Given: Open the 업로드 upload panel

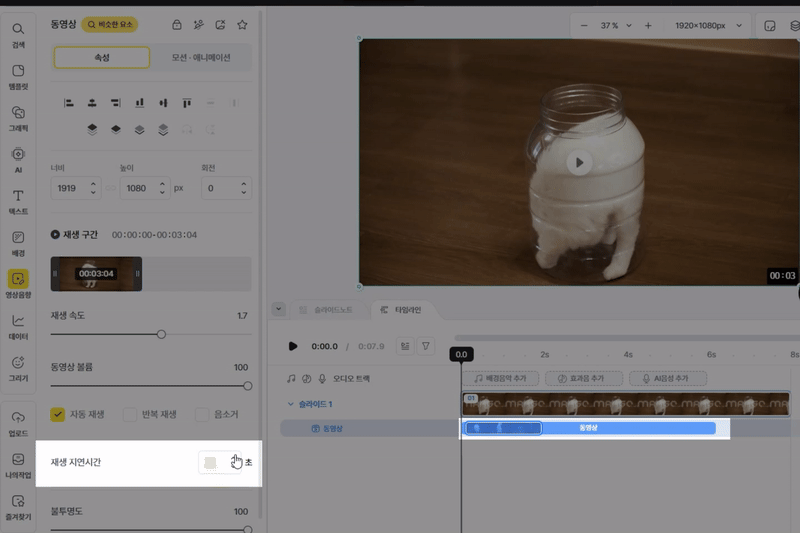Looking at the screenshot, I should (18, 422).
